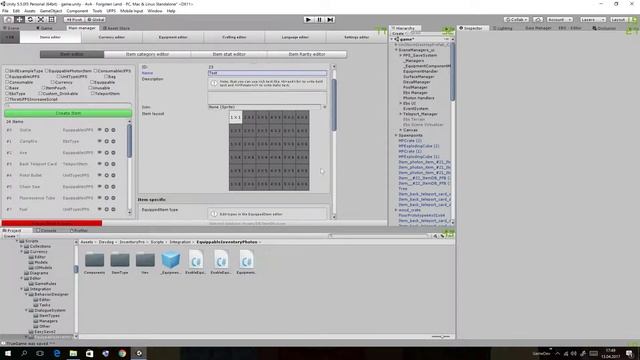Open the Components folder in Project

pos(94,262)
